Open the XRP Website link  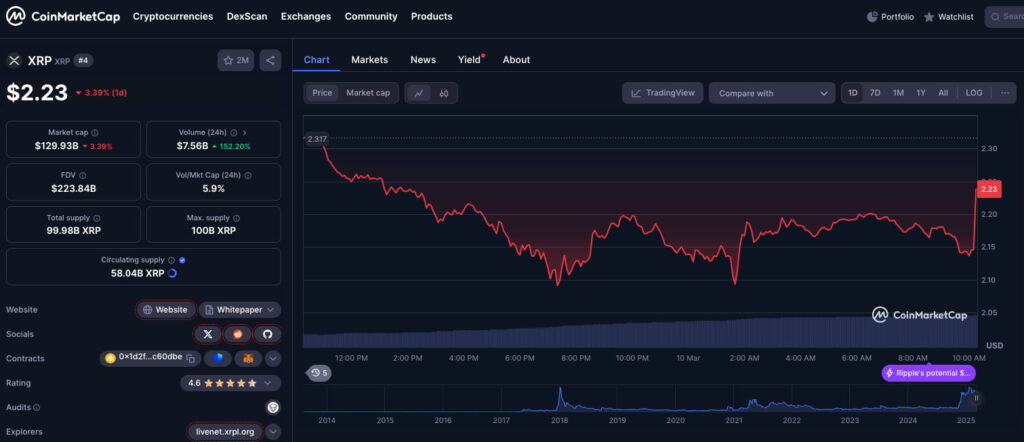click(165, 309)
